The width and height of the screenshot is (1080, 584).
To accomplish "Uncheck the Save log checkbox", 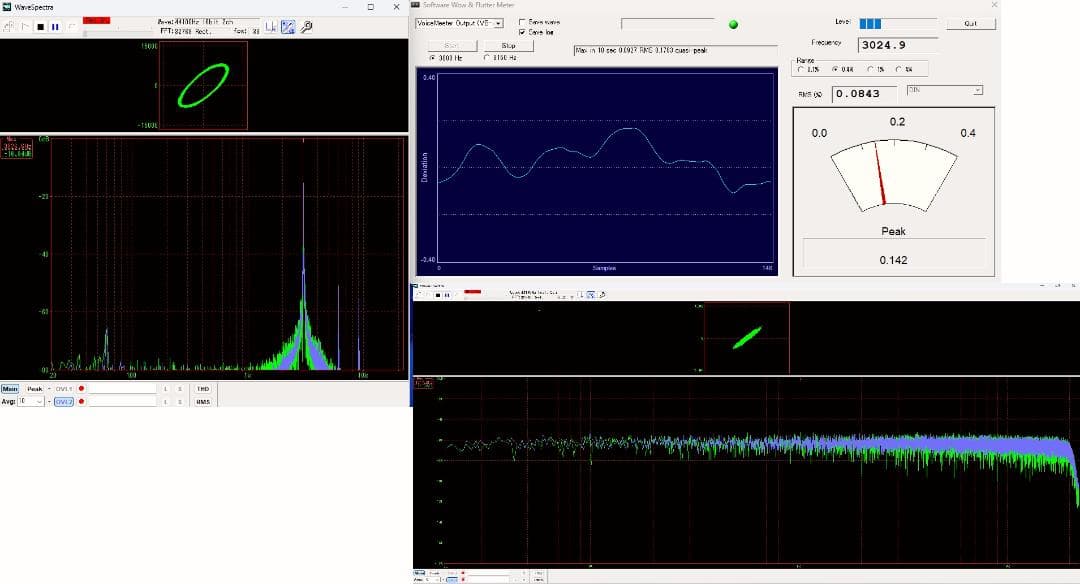I will pos(522,32).
